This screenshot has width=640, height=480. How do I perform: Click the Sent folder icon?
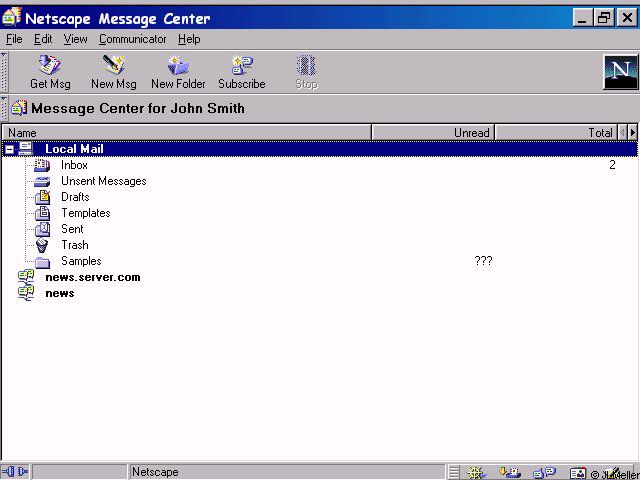click(x=42, y=229)
